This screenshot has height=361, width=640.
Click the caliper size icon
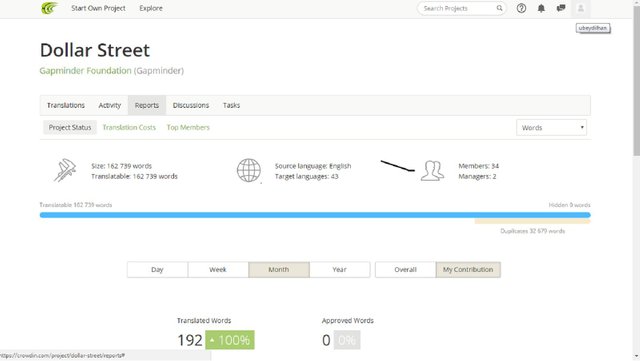[65, 170]
